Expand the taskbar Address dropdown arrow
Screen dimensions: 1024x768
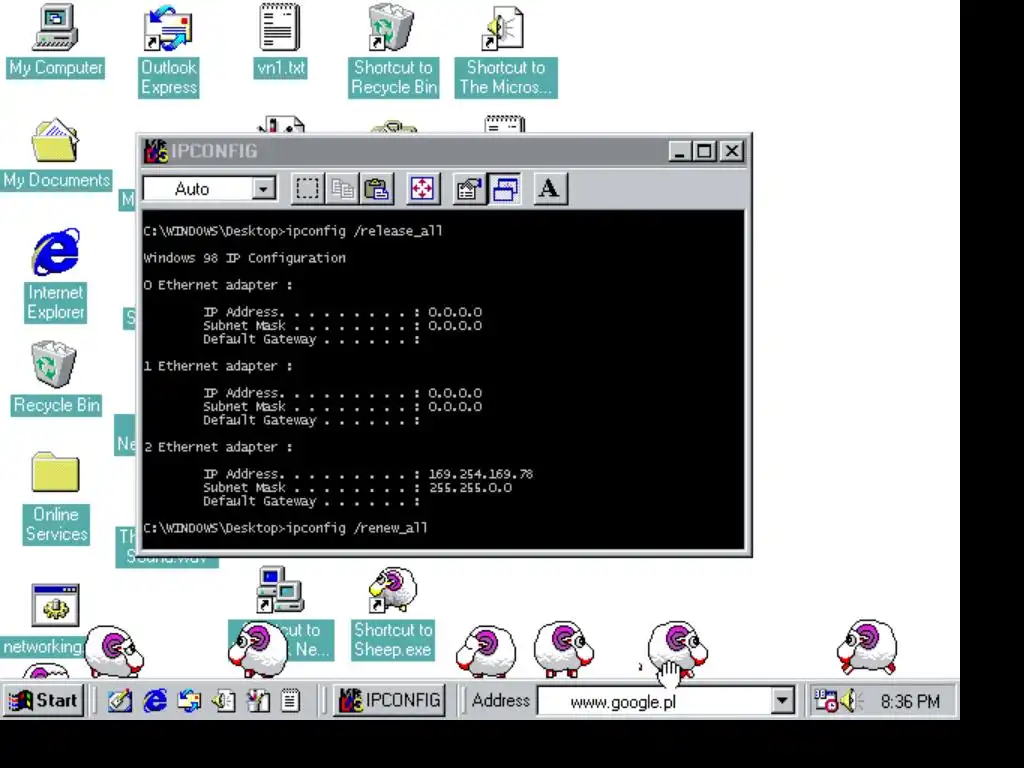(x=782, y=702)
